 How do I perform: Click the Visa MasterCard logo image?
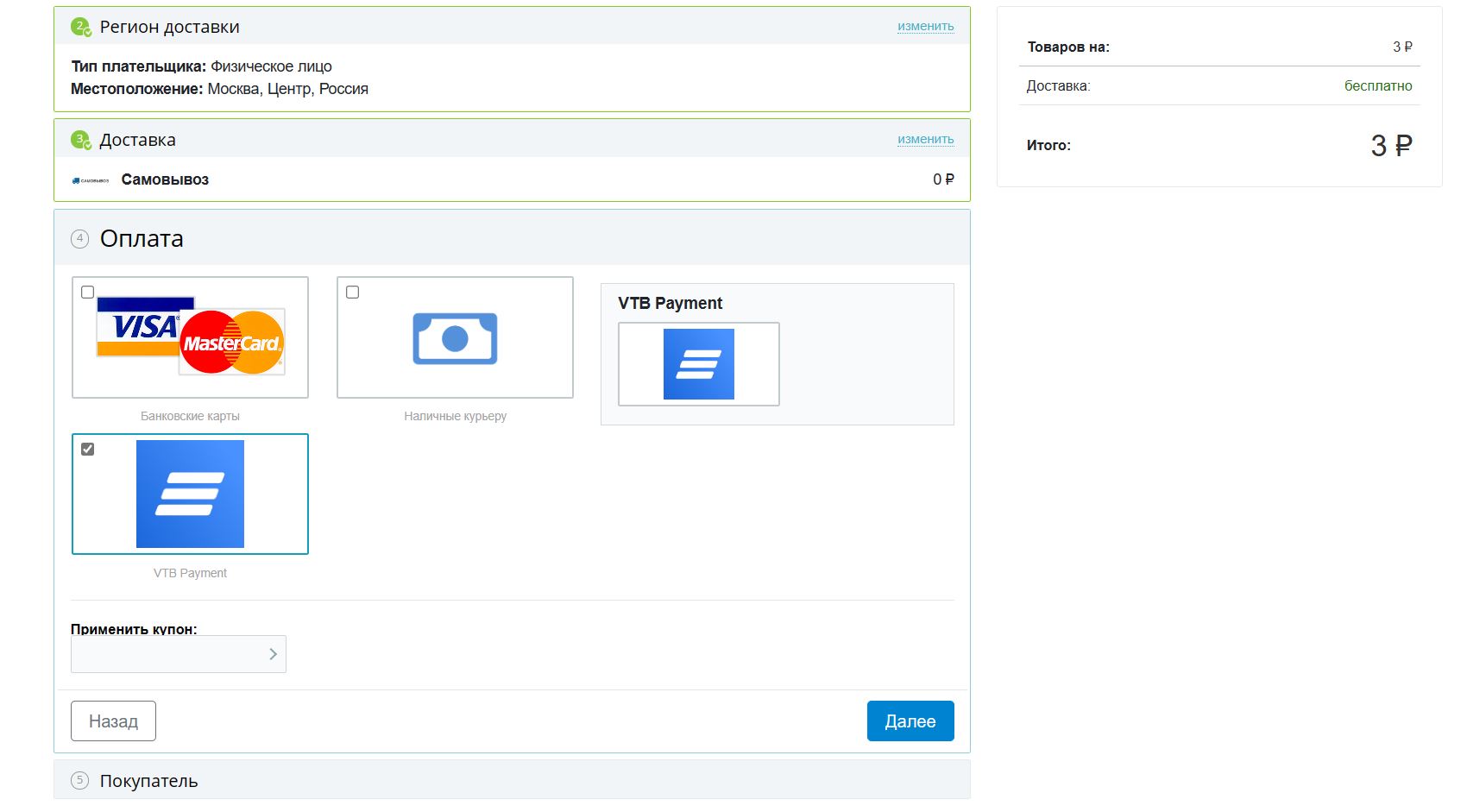191,337
